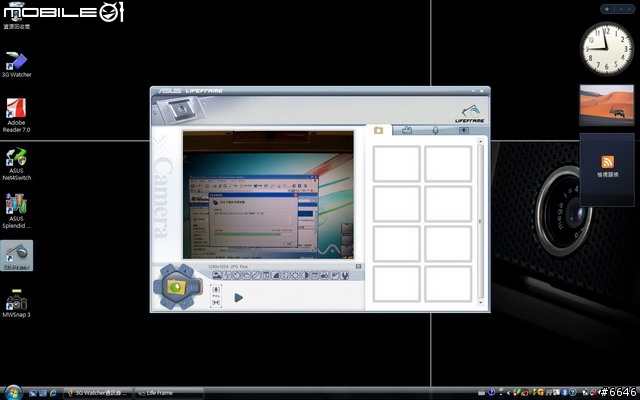Click the dark ramp triangle effect icon
This screenshot has width=640, height=400.
click(276, 276)
